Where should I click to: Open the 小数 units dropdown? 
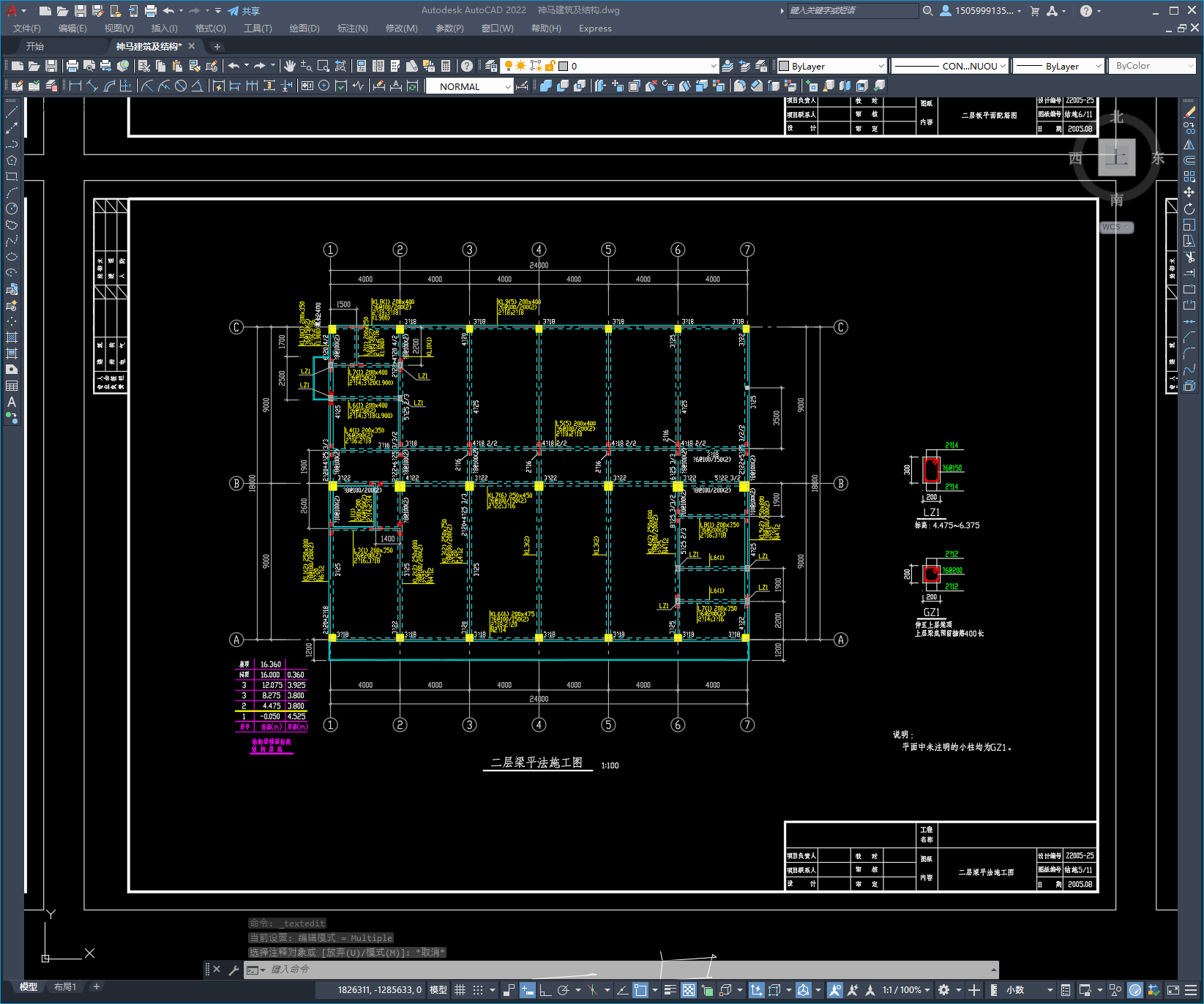click(x=1028, y=990)
